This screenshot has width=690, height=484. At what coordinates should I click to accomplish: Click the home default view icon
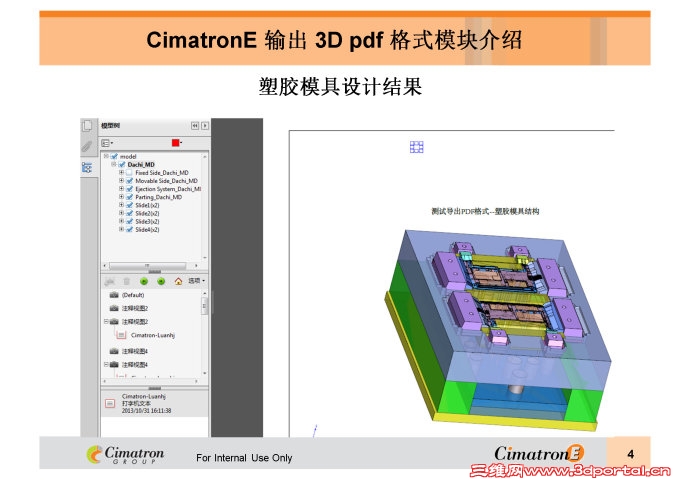pyautogui.click(x=178, y=281)
